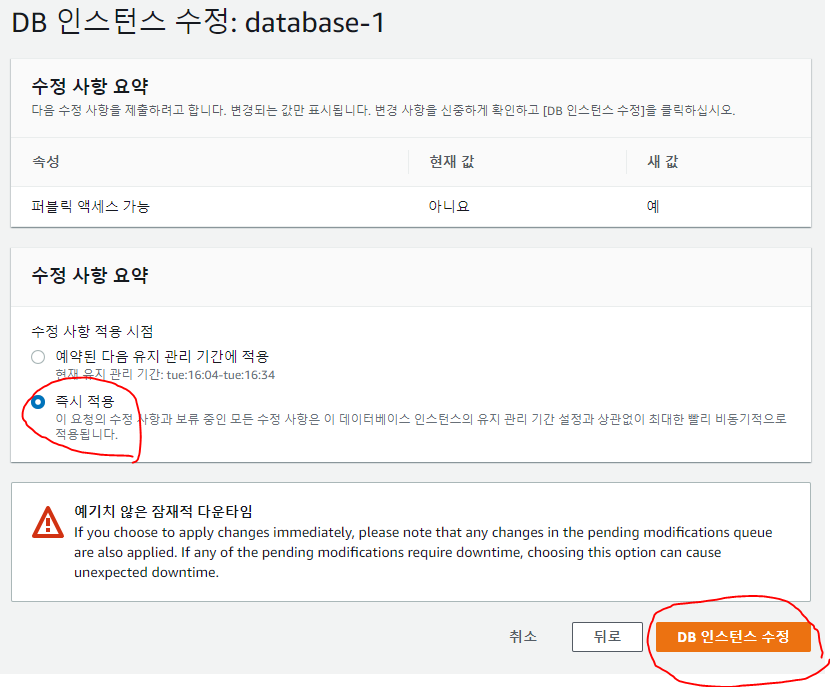
Task: Click the orange 'DB 인스턴스 수정' button
Action: click(733, 637)
